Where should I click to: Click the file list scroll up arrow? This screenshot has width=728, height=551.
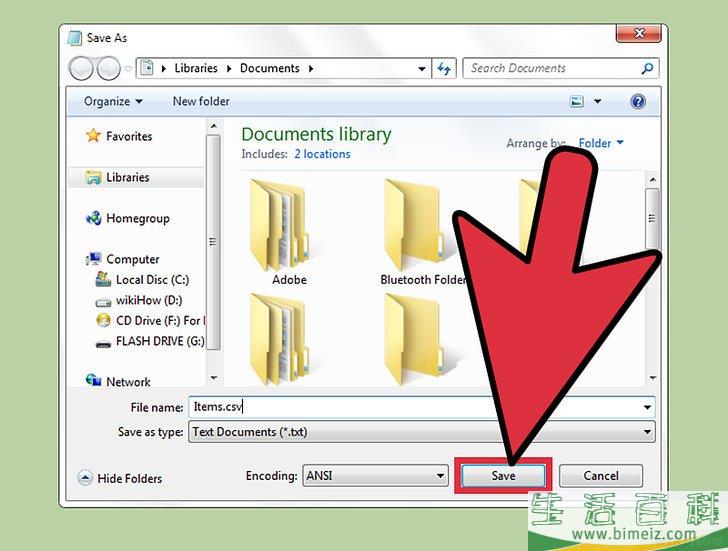652,179
